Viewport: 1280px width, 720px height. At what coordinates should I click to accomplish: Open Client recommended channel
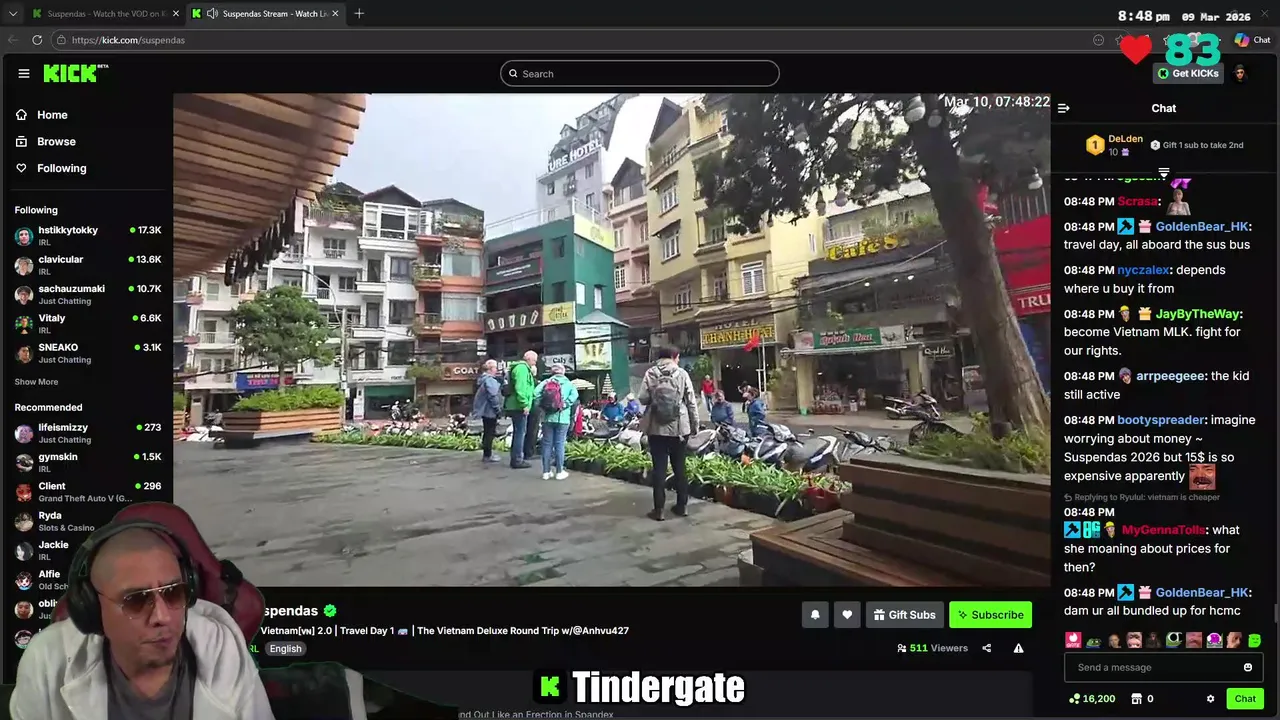(x=87, y=491)
